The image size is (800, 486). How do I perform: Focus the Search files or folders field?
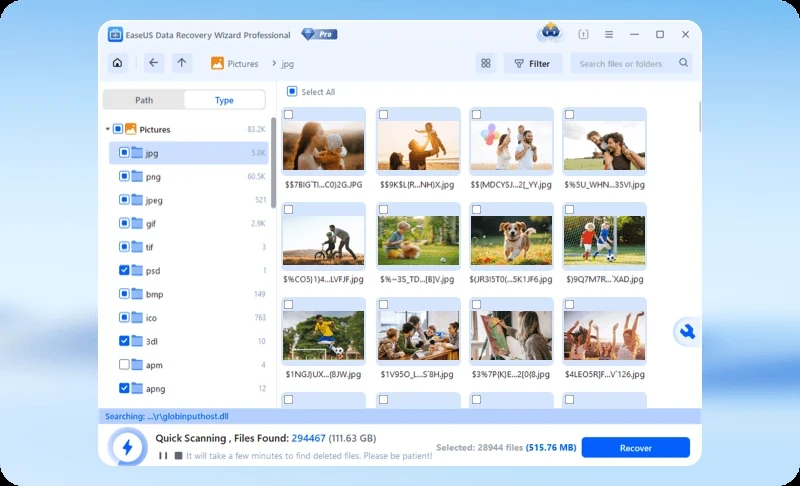[631, 63]
